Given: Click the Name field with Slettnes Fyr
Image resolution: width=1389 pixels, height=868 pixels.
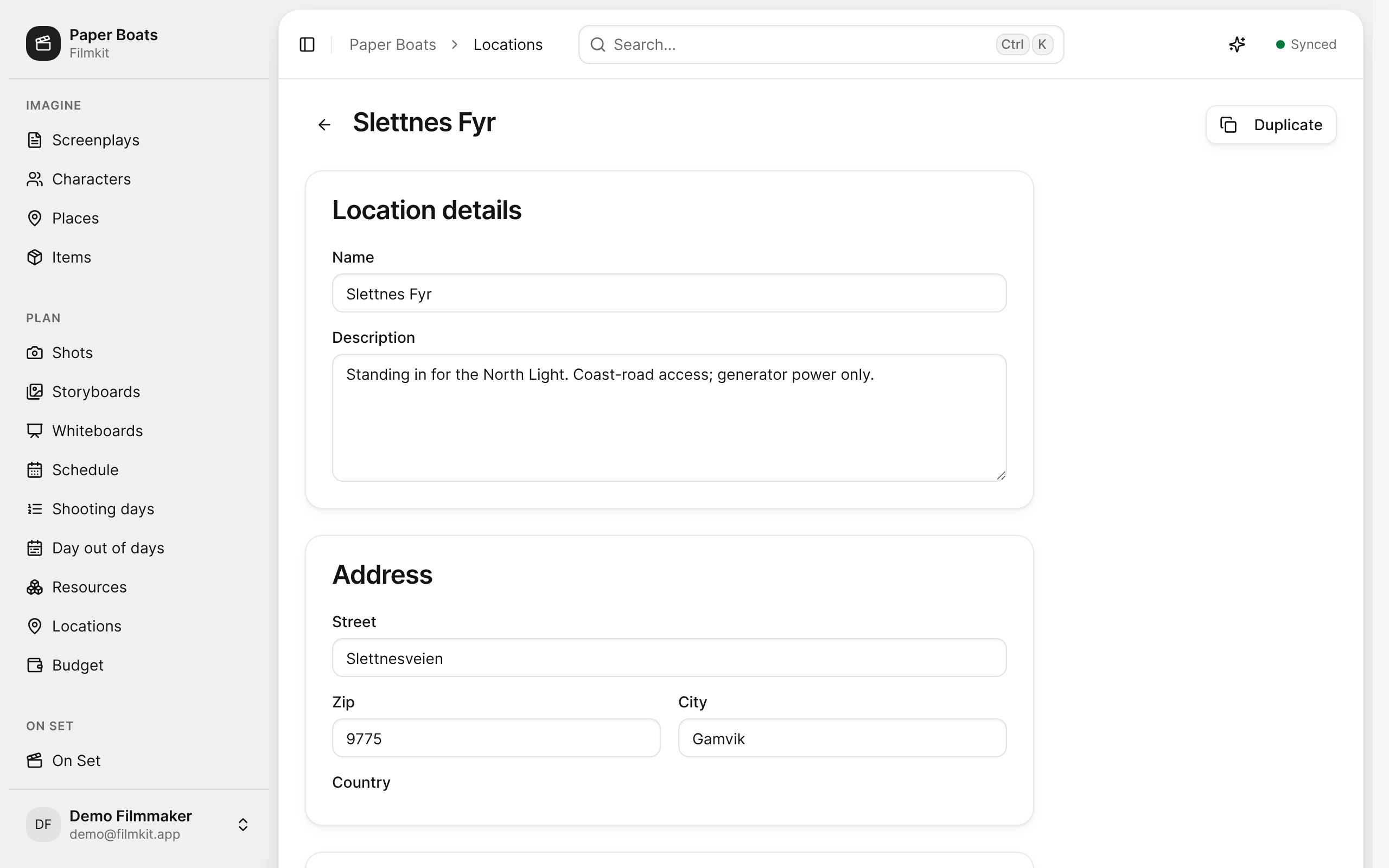Looking at the screenshot, I should click(x=669, y=293).
